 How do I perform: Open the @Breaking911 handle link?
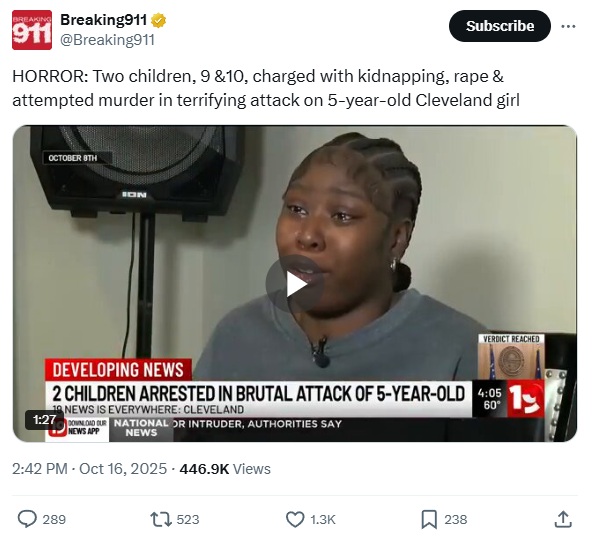tap(108, 40)
